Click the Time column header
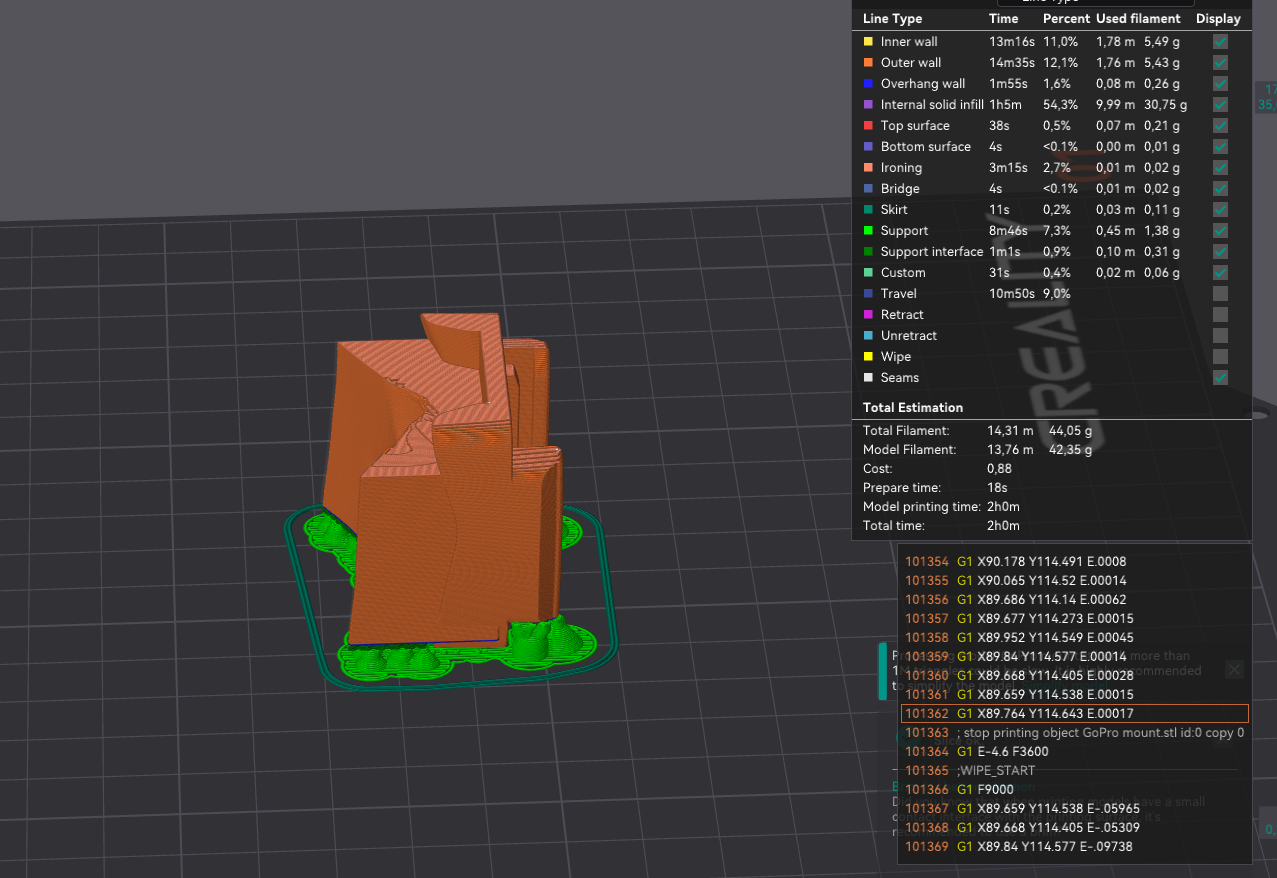Screen dimensions: 1277x878 pyautogui.click(x=1003, y=19)
